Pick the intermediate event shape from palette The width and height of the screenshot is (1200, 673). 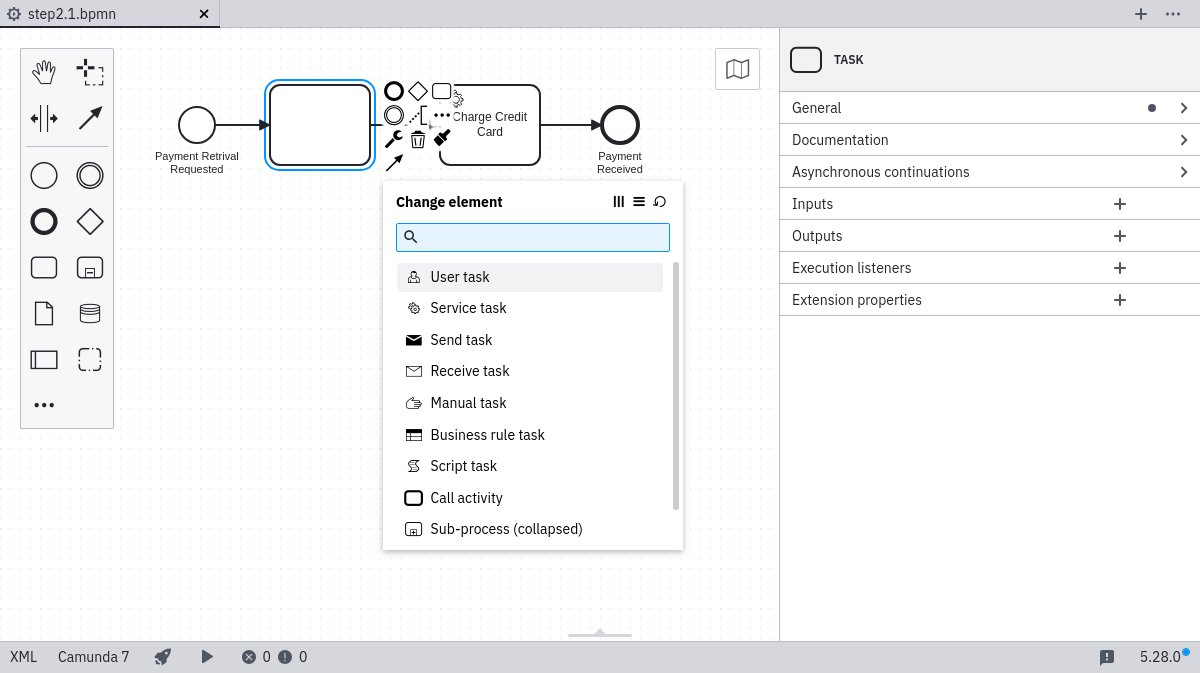coord(90,176)
